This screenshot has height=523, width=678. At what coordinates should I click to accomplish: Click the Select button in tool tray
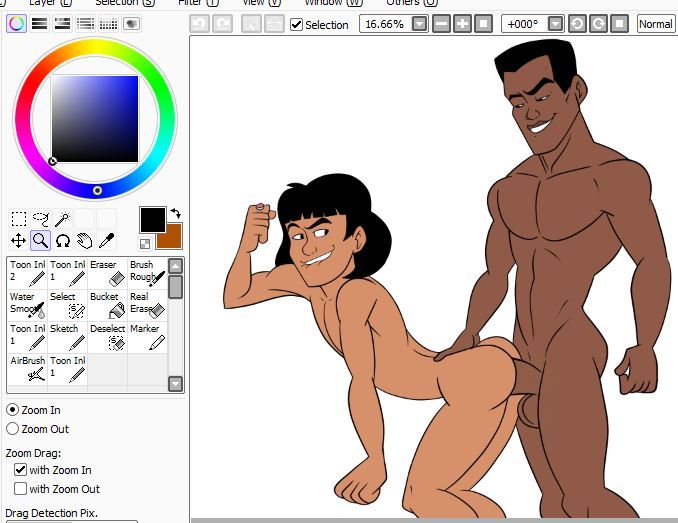pyautogui.click(x=67, y=305)
